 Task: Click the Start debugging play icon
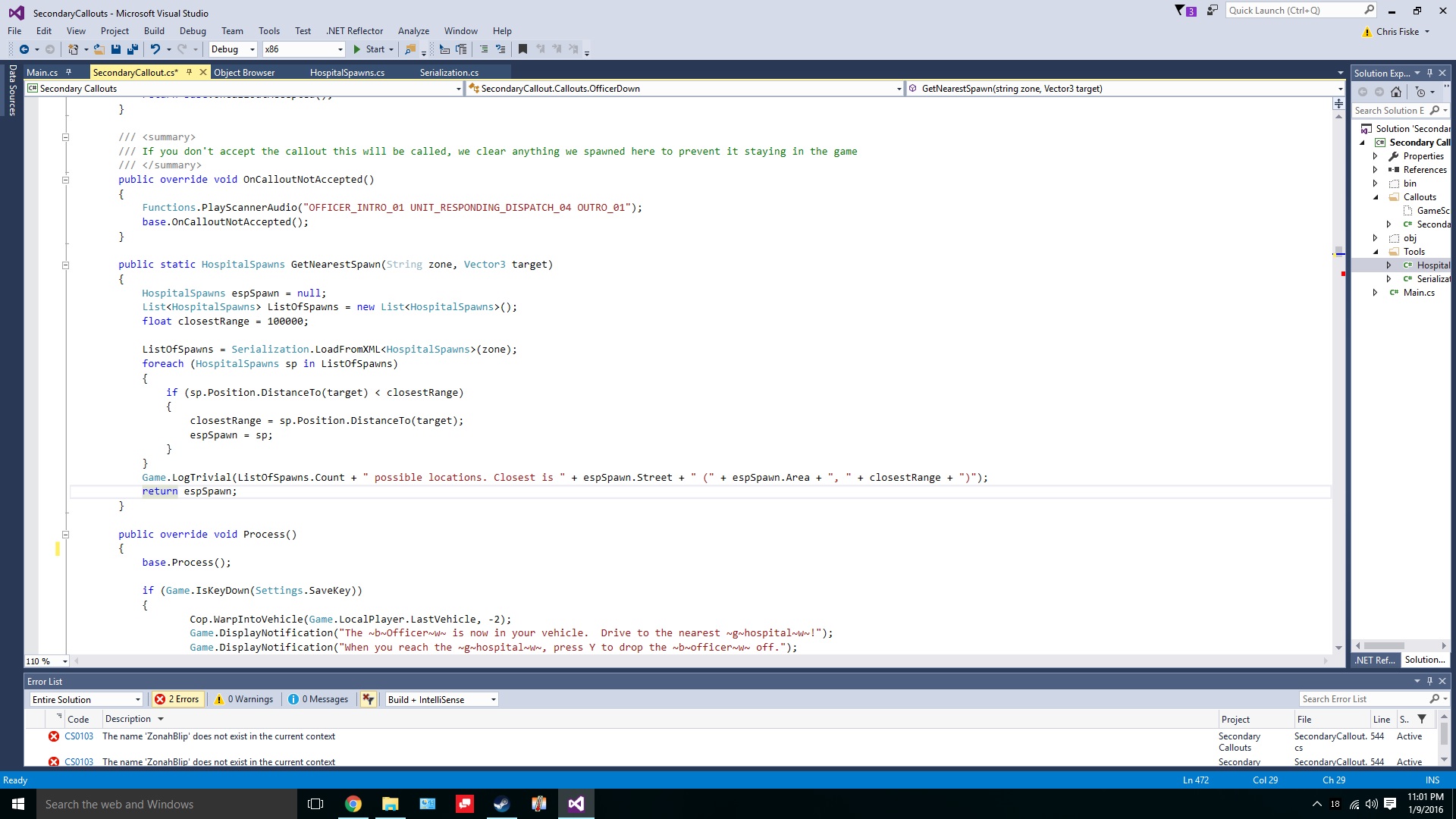357,49
